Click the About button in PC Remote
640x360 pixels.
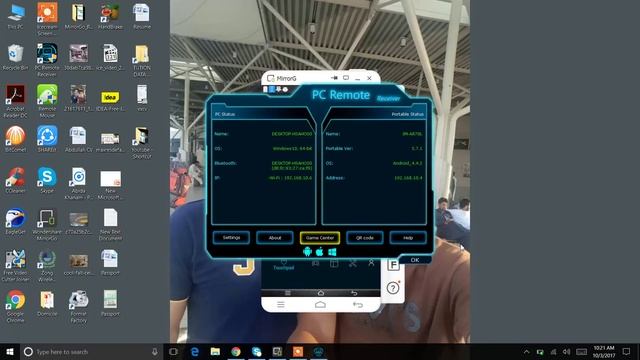(275, 238)
